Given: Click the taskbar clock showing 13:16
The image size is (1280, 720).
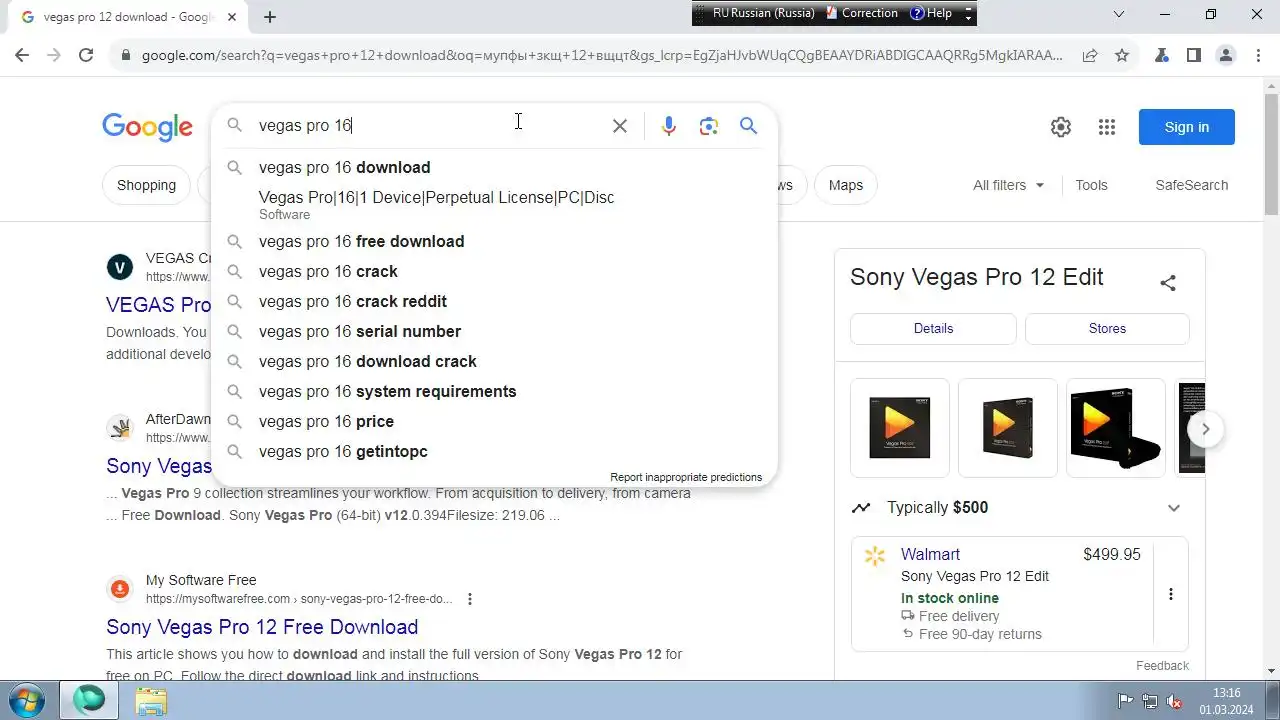Looking at the screenshot, I should pos(1226,701).
